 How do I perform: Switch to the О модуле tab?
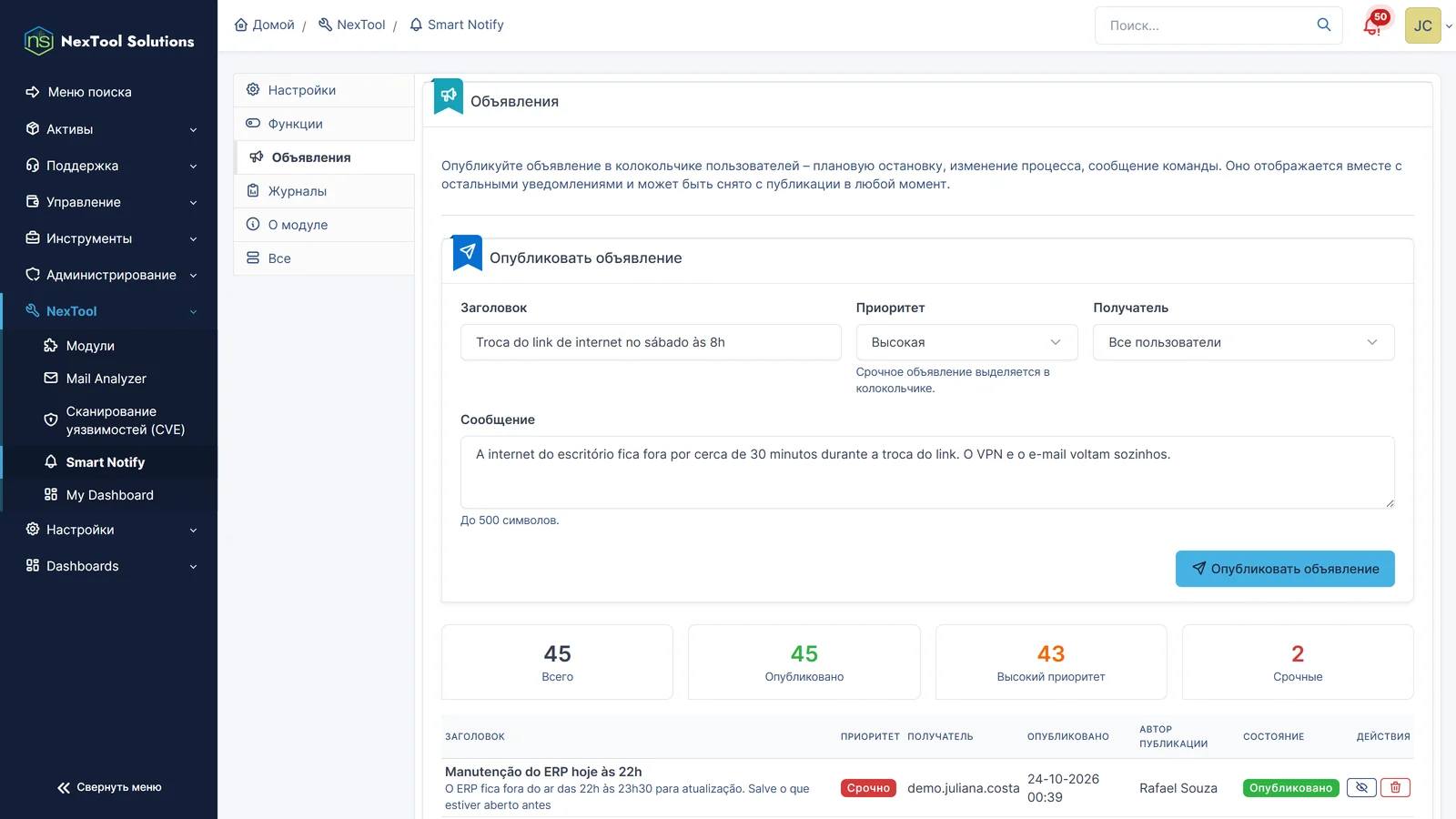(324, 225)
